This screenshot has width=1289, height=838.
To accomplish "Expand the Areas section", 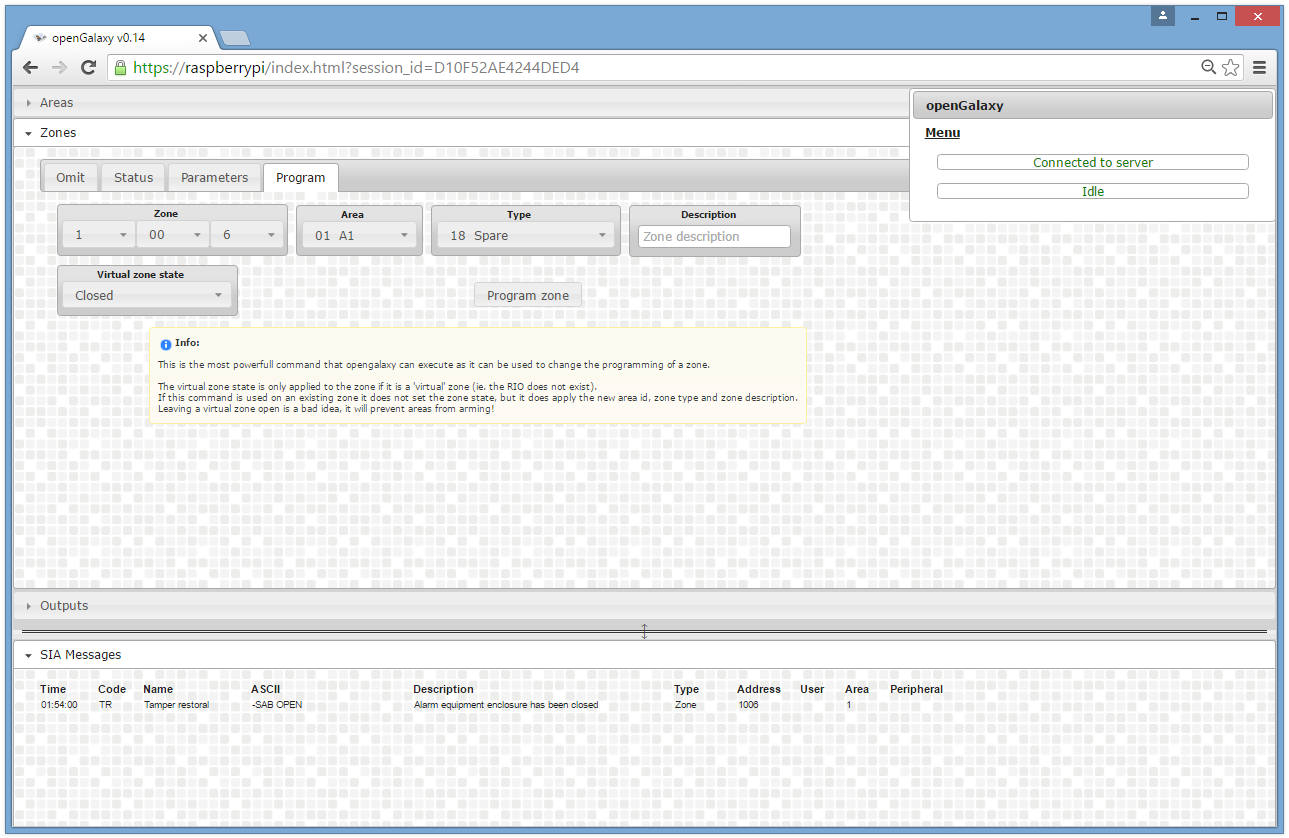I will click(56, 102).
